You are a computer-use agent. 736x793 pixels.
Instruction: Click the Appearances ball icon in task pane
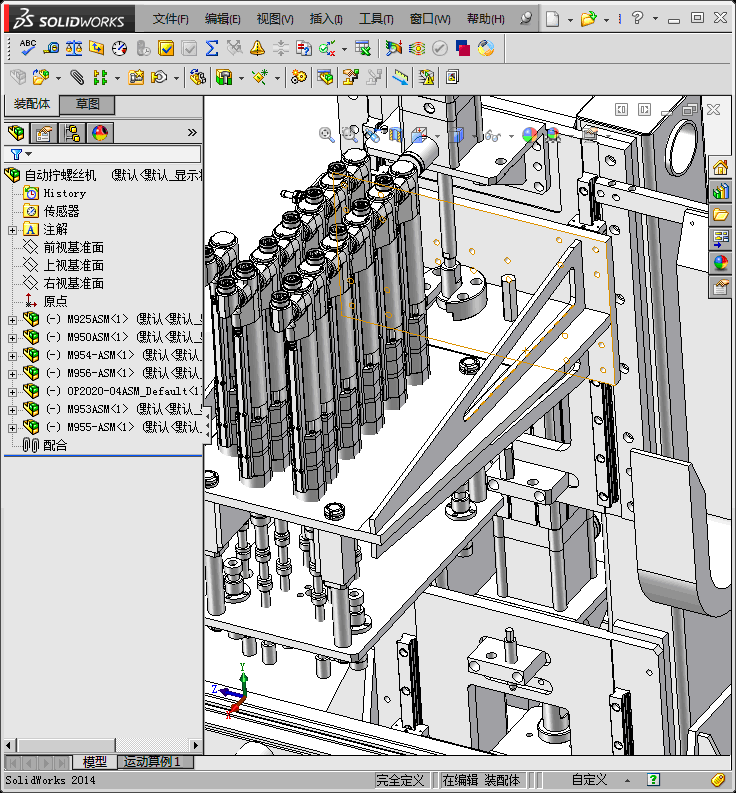click(719, 263)
